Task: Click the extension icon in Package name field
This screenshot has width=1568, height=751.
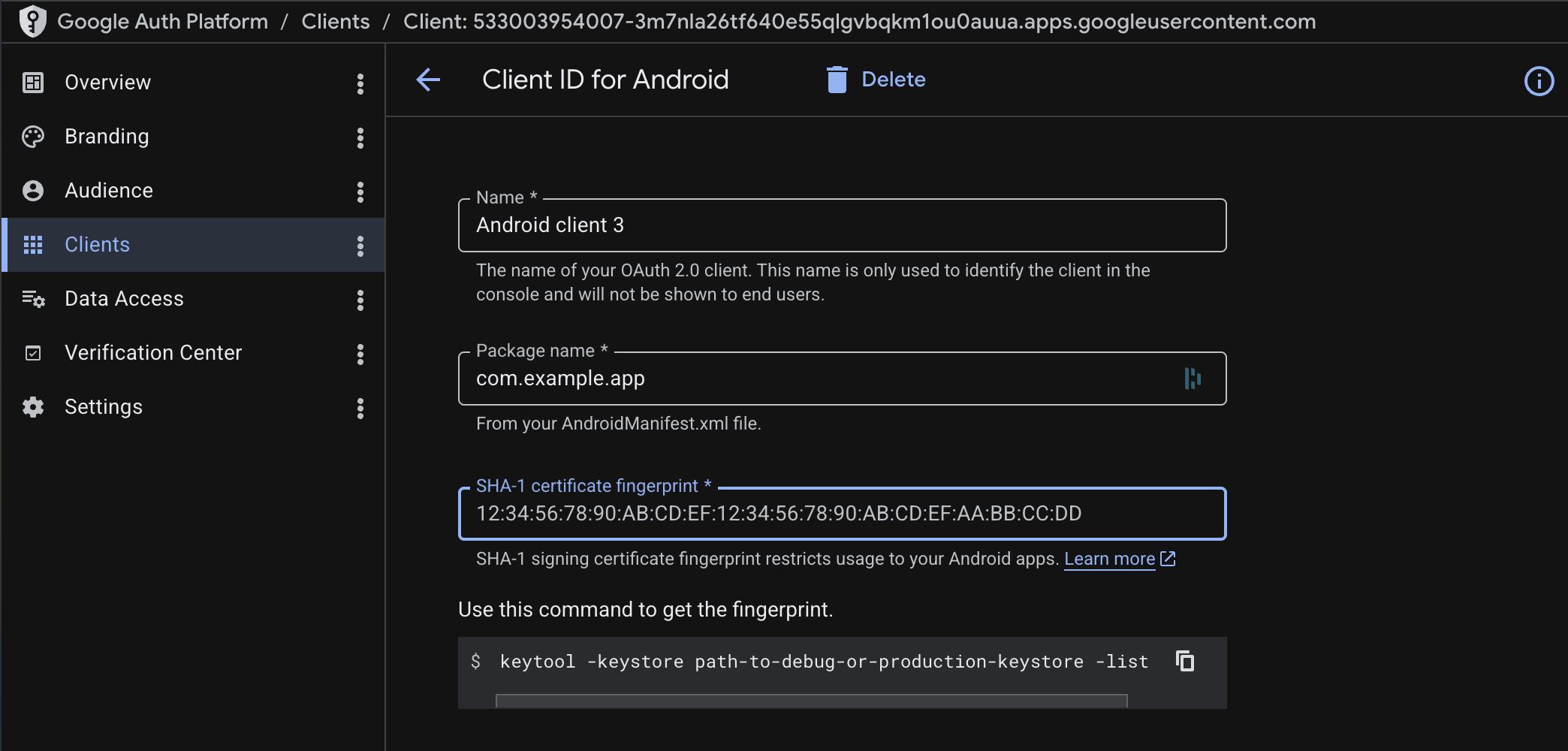Action: click(x=1193, y=379)
